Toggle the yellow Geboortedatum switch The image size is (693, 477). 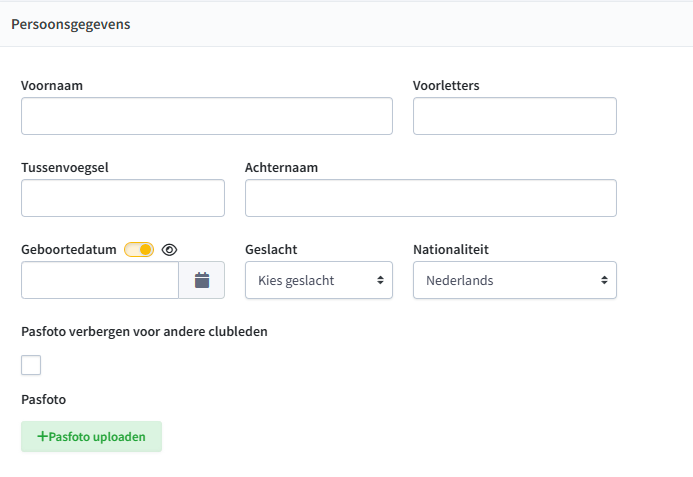click(139, 250)
